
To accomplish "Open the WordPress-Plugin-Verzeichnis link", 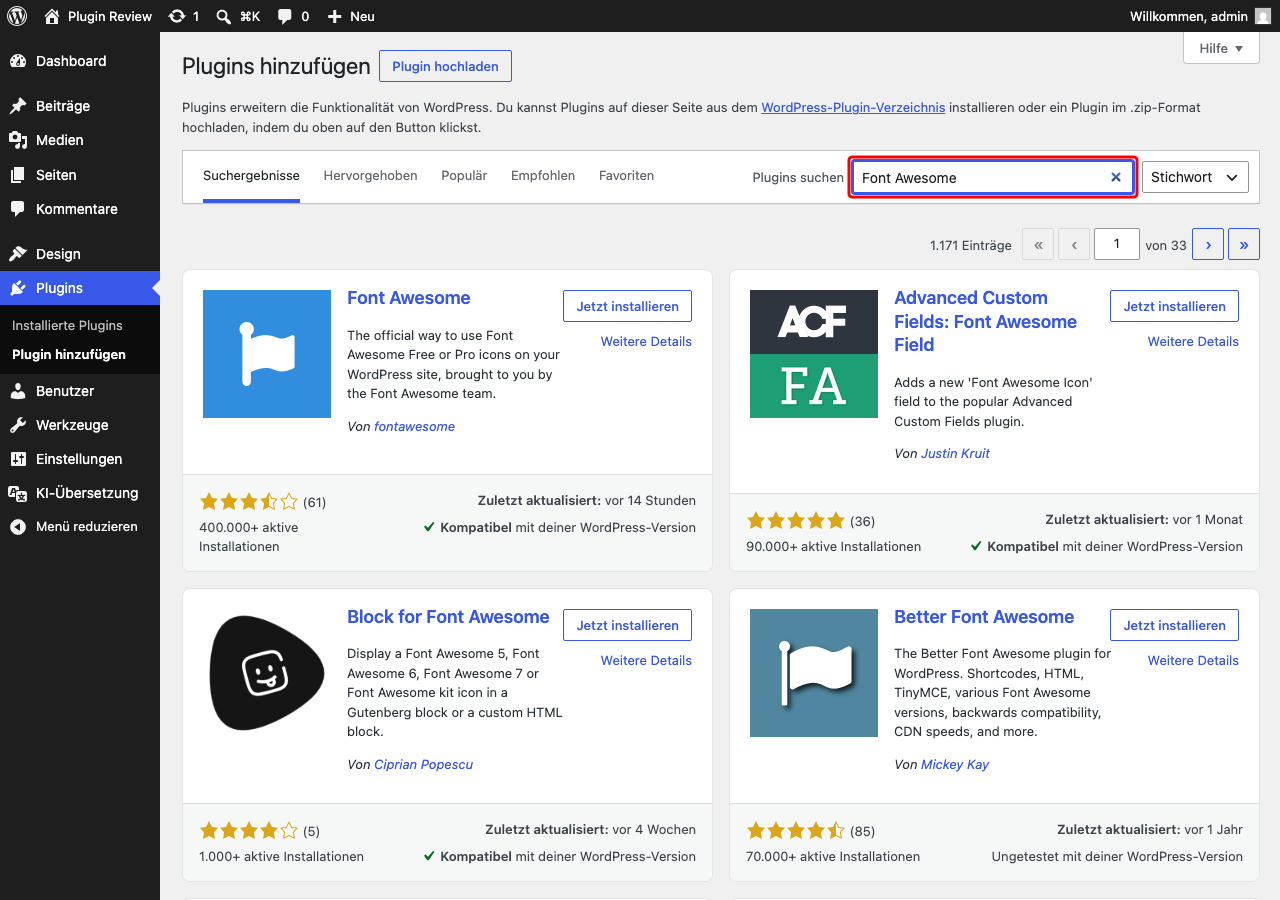I will tap(853, 107).
